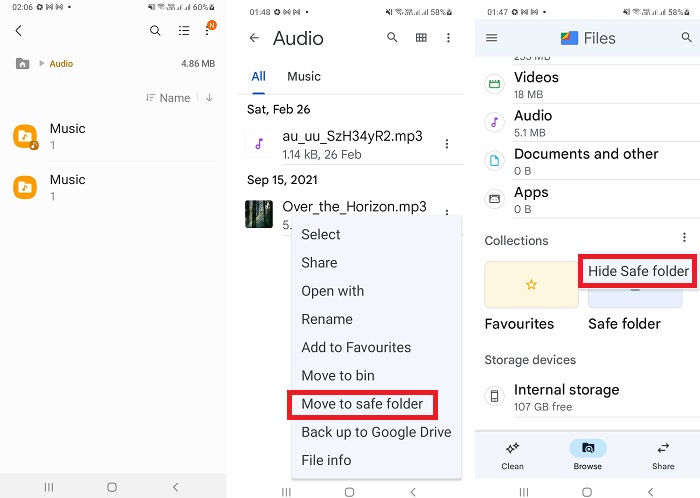Viewport: 700px width, 498px height.
Task: Switch to Clean tab
Action: tap(512, 456)
